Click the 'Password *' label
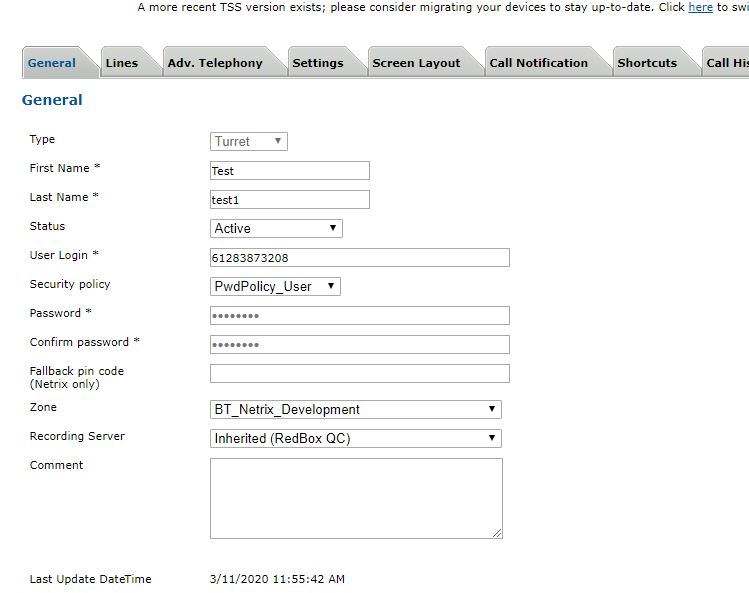Screen dimensions: 749x593 pos(61,313)
